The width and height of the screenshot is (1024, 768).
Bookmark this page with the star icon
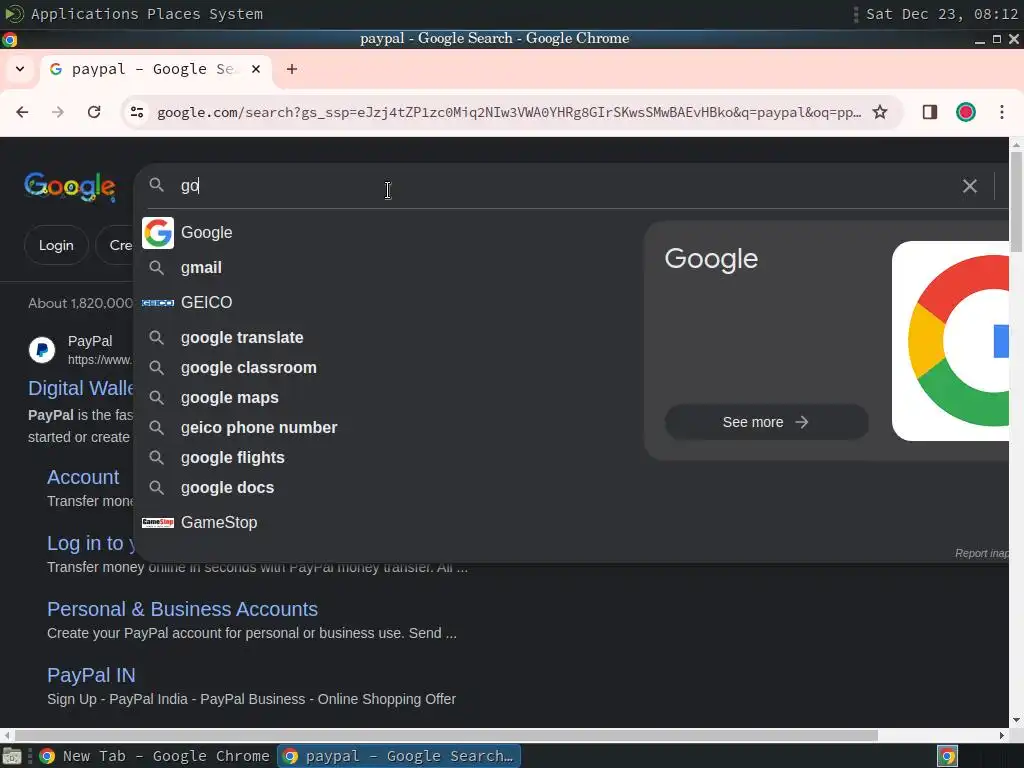pos(880,112)
